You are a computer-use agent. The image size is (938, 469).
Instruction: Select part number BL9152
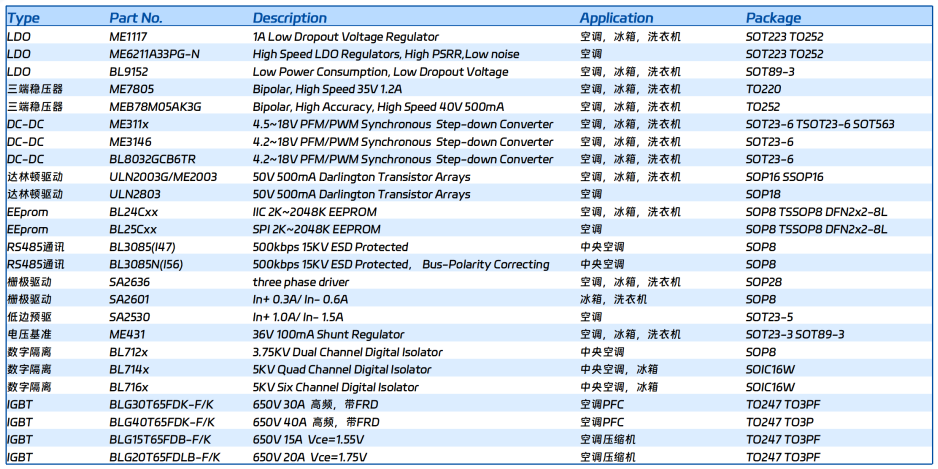pyautogui.click(x=127, y=72)
